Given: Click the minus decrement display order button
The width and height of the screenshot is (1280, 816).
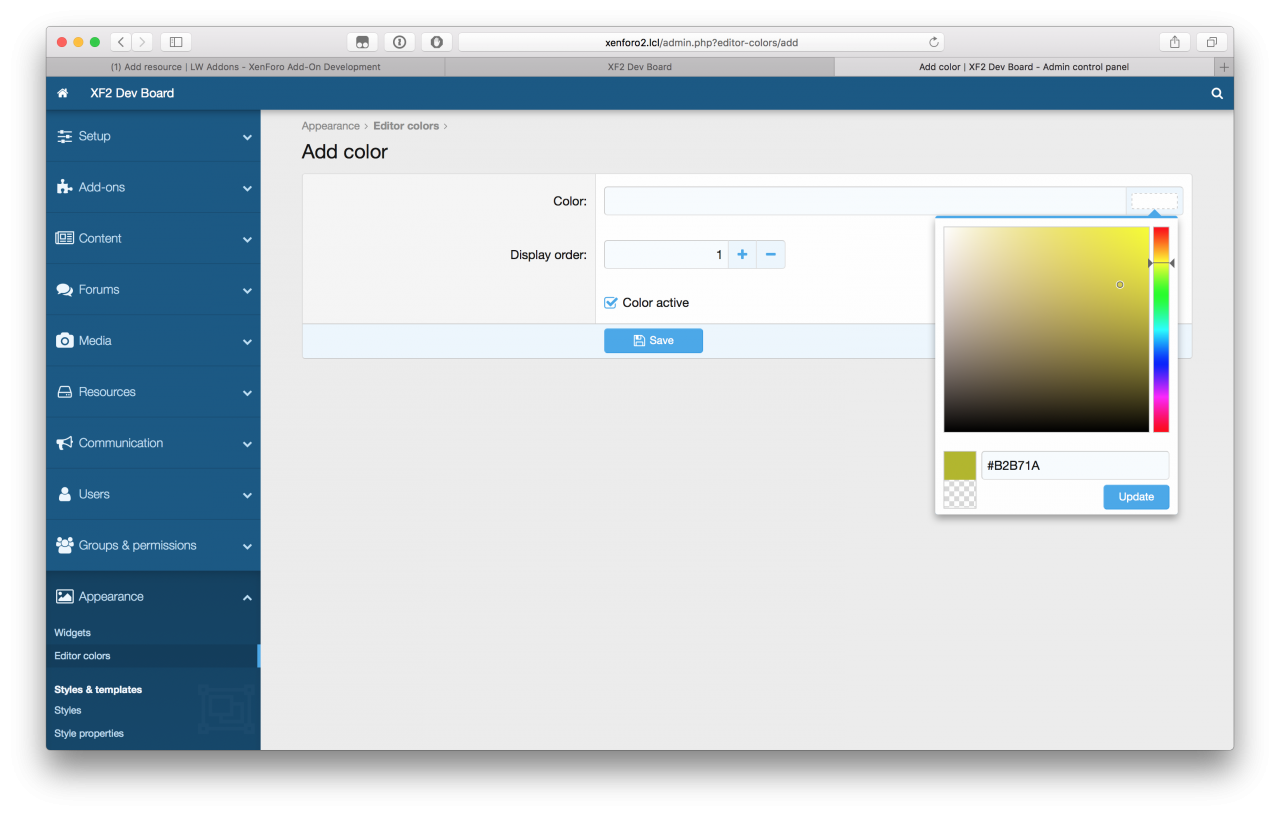Looking at the screenshot, I should pyautogui.click(x=771, y=255).
